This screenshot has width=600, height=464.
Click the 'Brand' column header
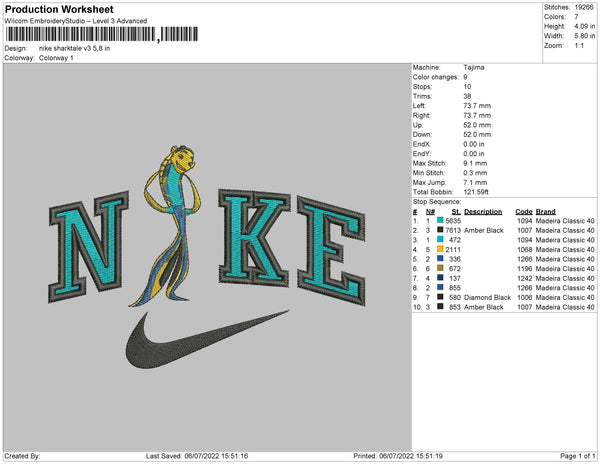coord(546,212)
